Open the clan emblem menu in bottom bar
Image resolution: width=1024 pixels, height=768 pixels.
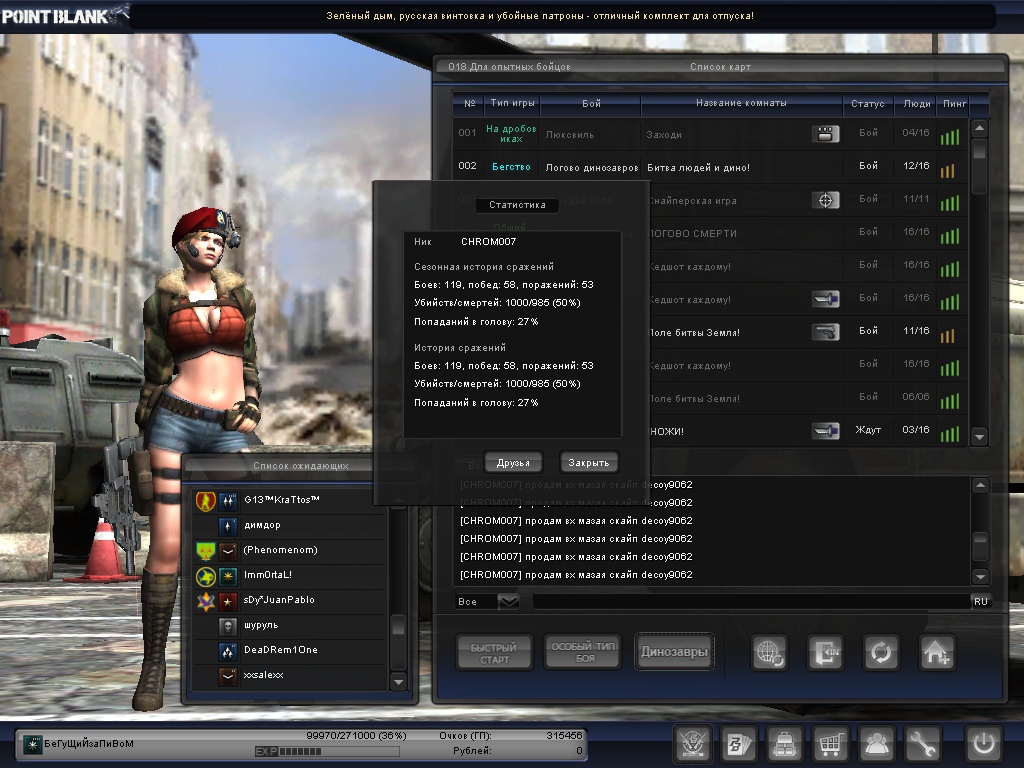(x=692, y=744)
